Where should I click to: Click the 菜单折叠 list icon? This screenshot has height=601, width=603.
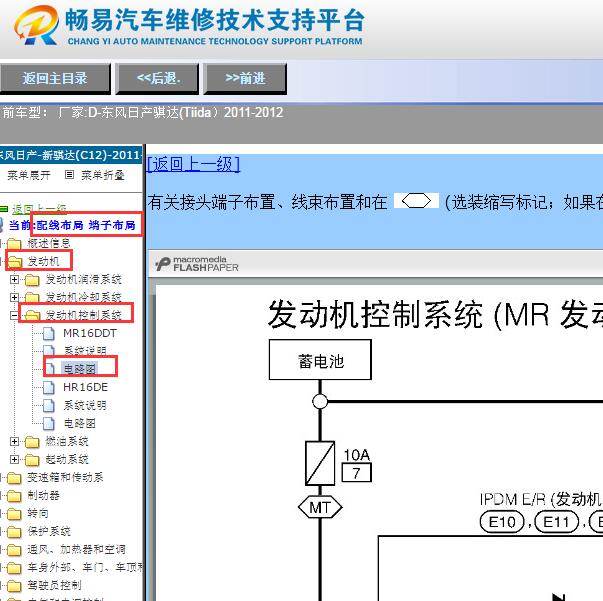click(x=69, y=175)
